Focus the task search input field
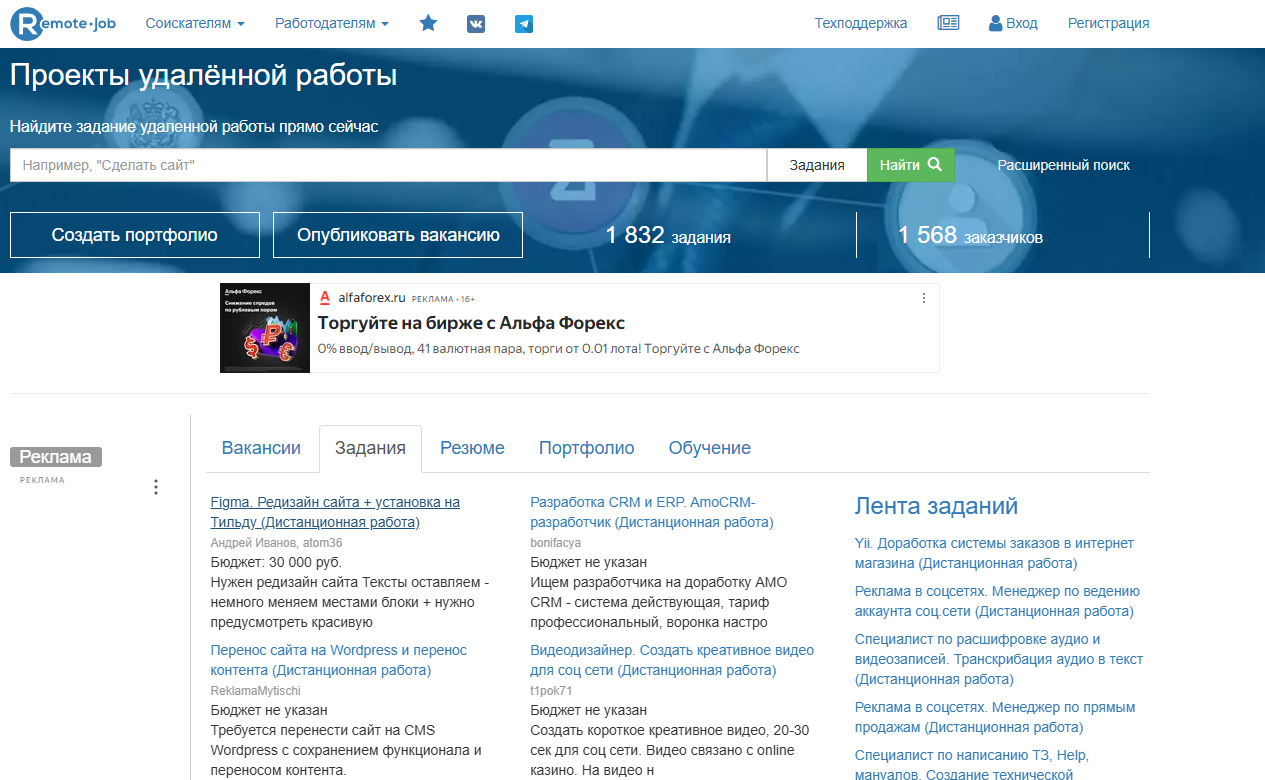 pyautogui.click(x=388, y=165)
